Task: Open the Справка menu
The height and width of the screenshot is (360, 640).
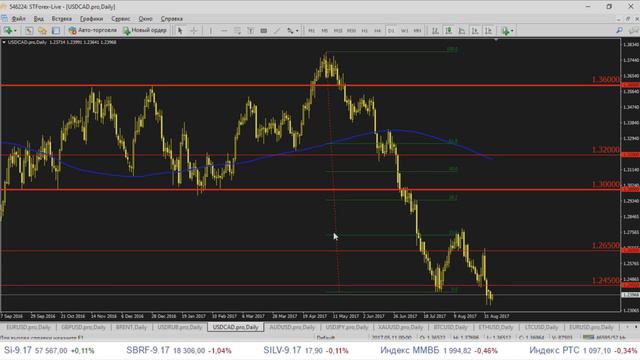Action: 171,19
